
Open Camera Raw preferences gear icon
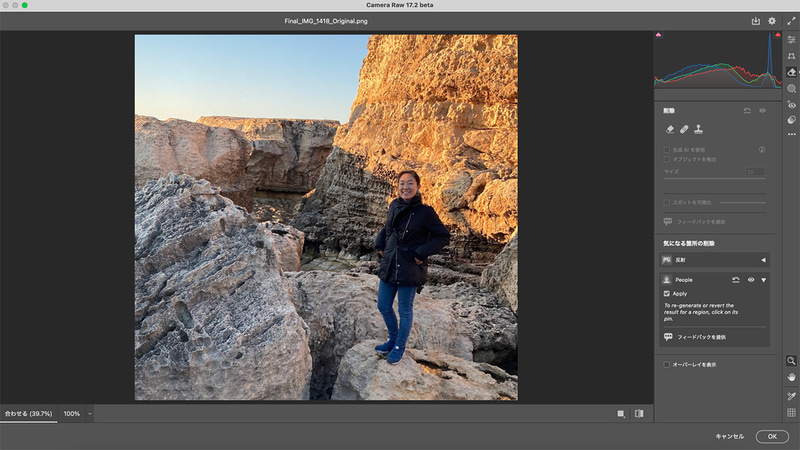771,20
